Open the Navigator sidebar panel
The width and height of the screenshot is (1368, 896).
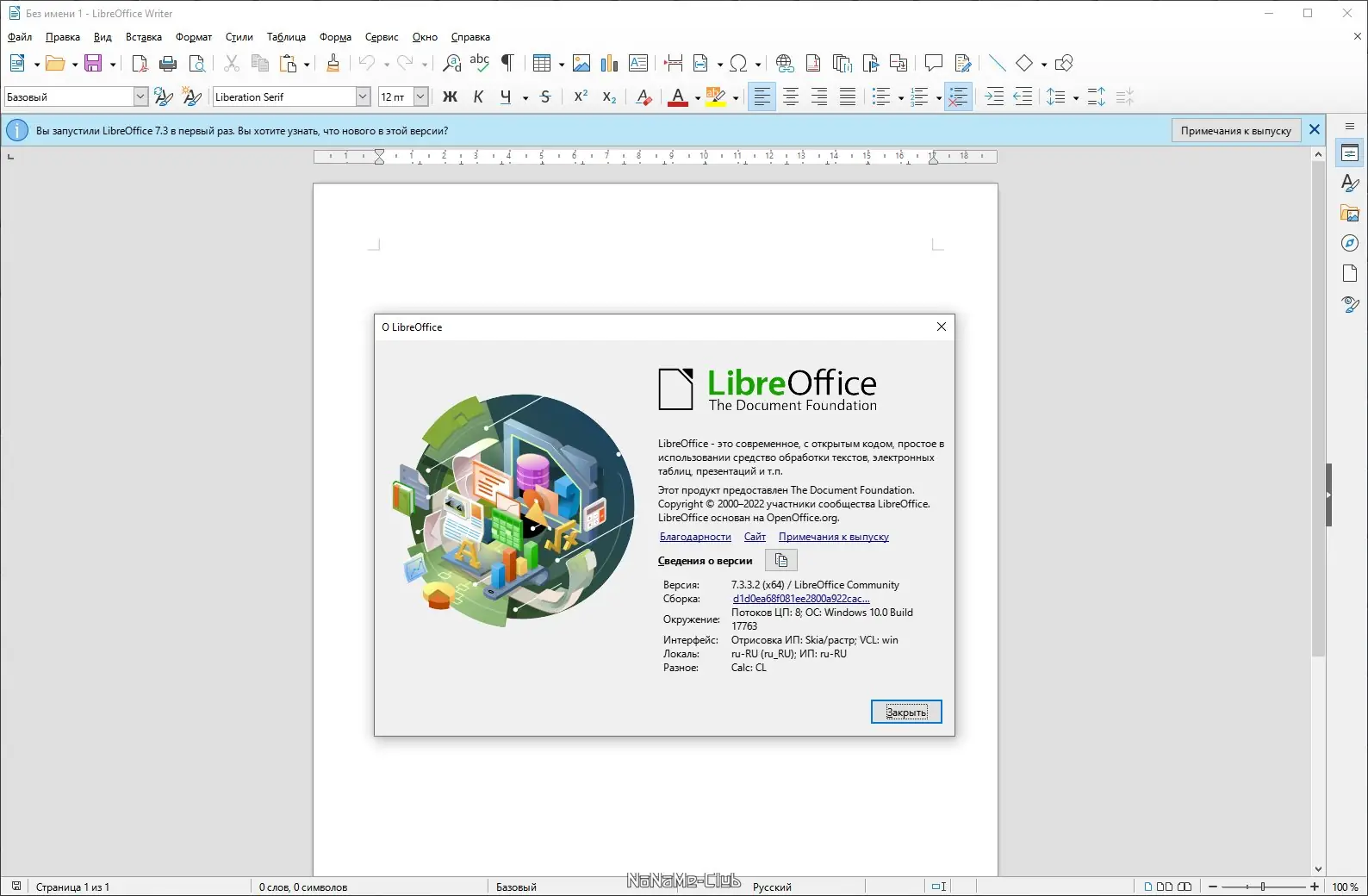coord(1350,244)
